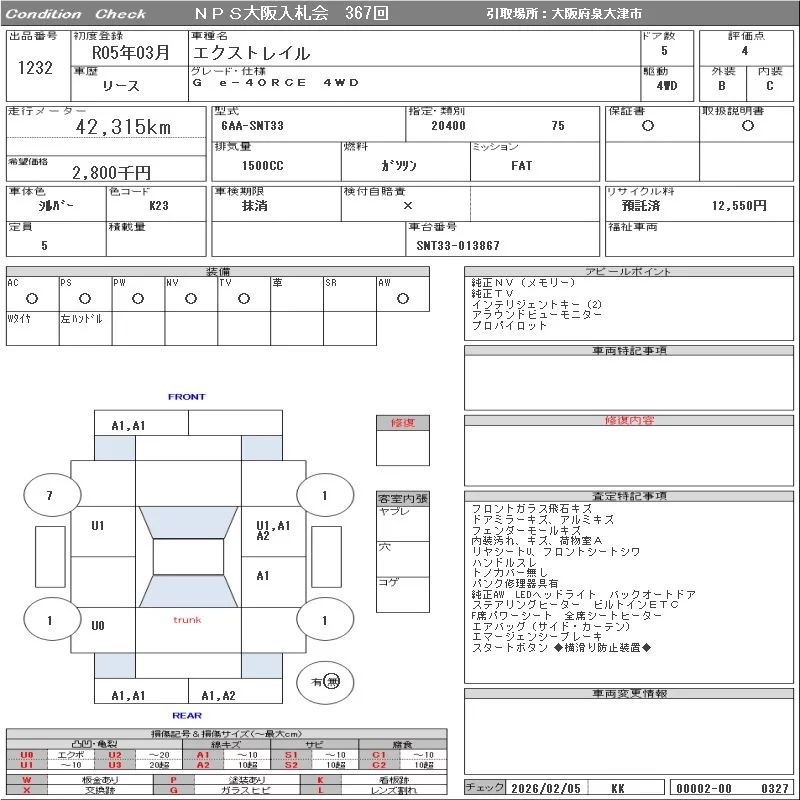Screen dimensions: 800x800
Task: Click the AW equipment circle
Action: pos(403,298)
